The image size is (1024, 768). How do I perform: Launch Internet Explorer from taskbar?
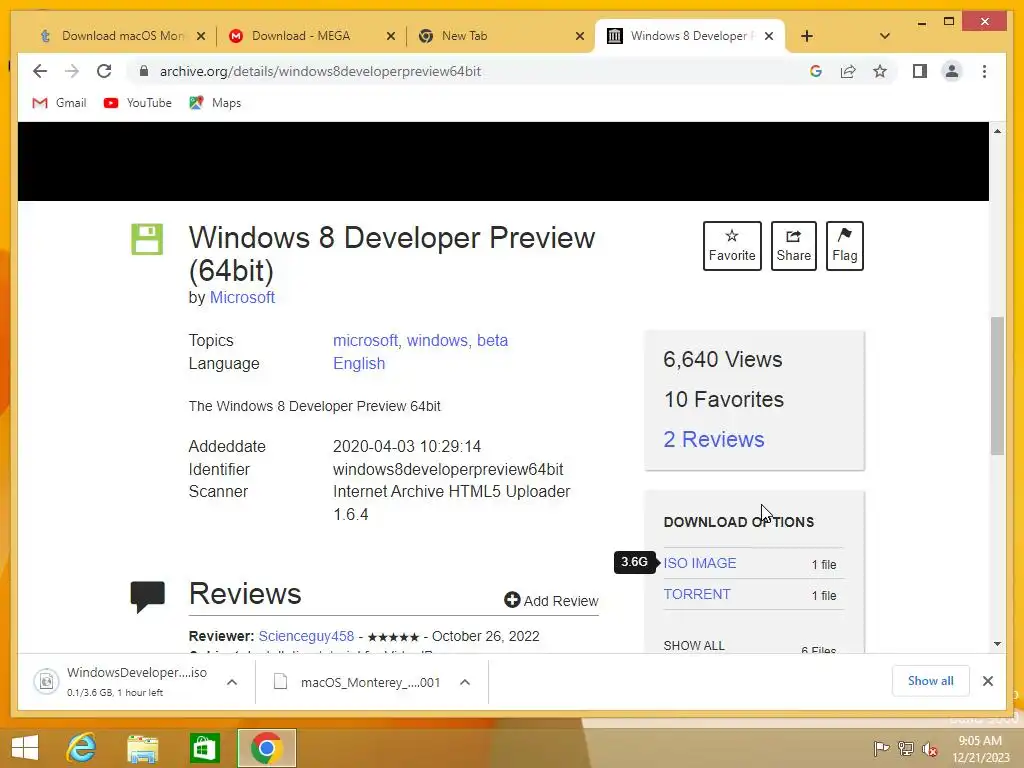pos(82,748)
